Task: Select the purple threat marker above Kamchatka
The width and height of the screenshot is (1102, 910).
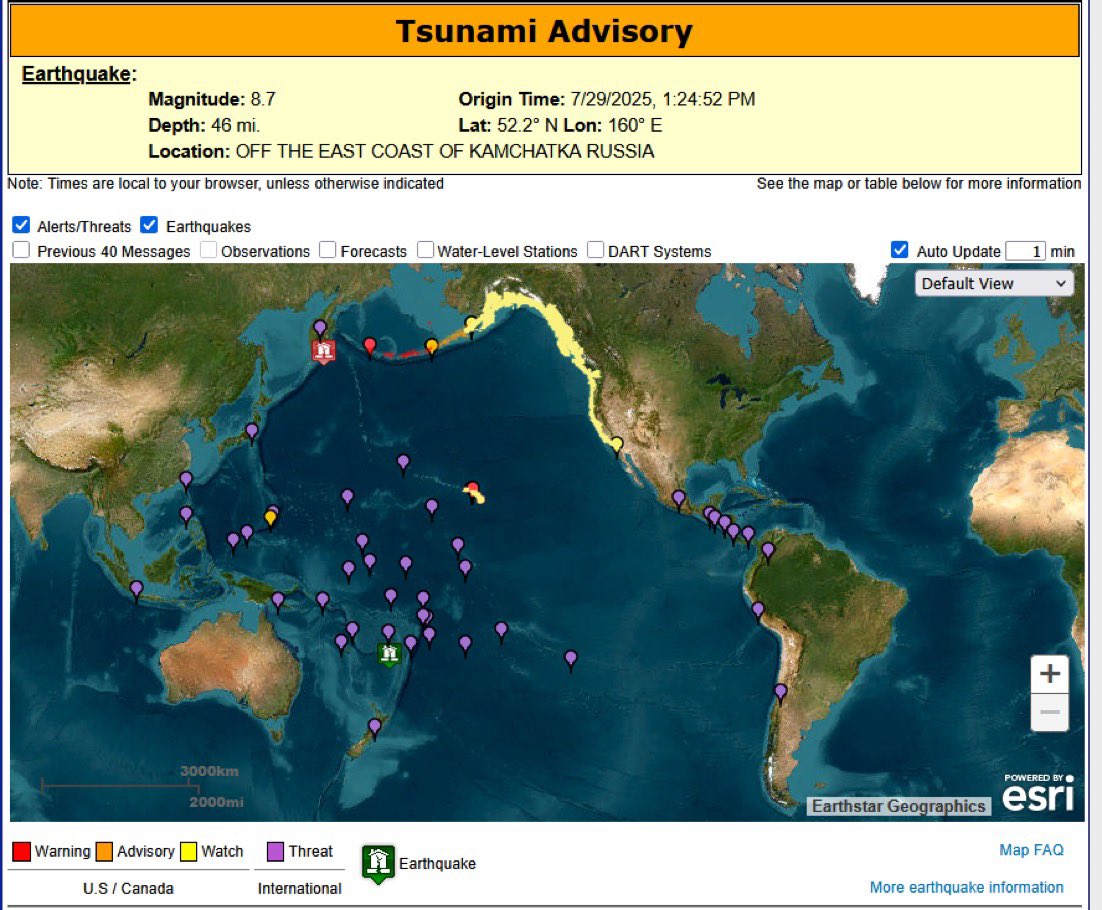Action: pyautogui.click(x=320, y=328)
